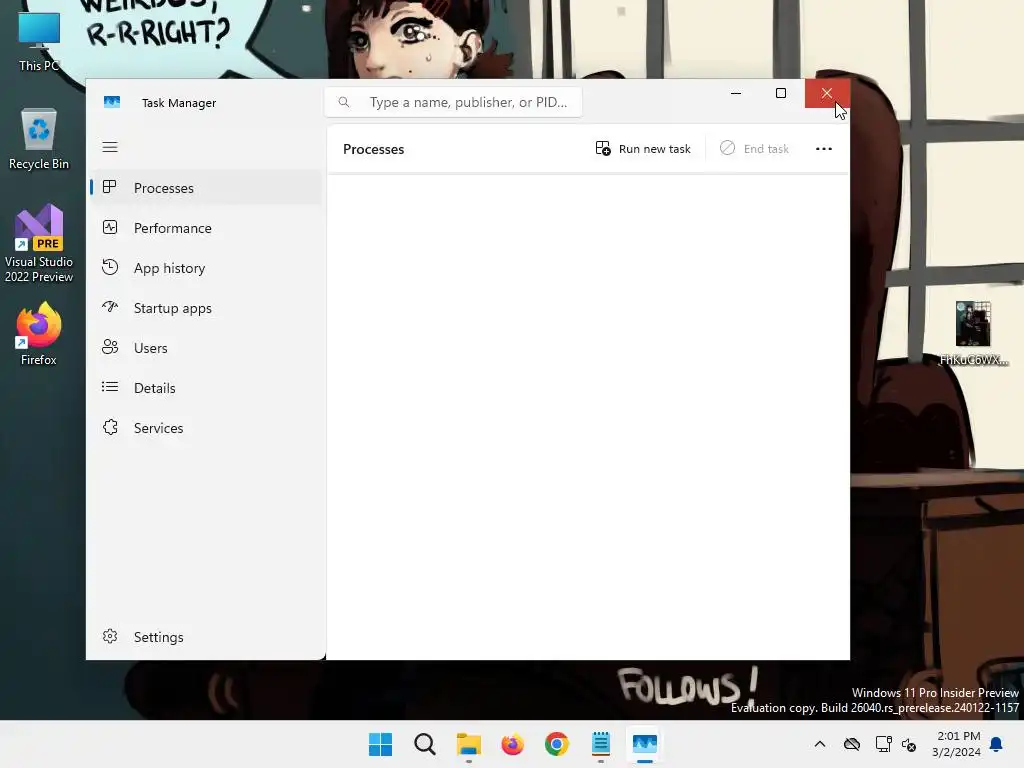Toggle the hamburger navigation menu
1024x768 pixels.
coord(110,147)
